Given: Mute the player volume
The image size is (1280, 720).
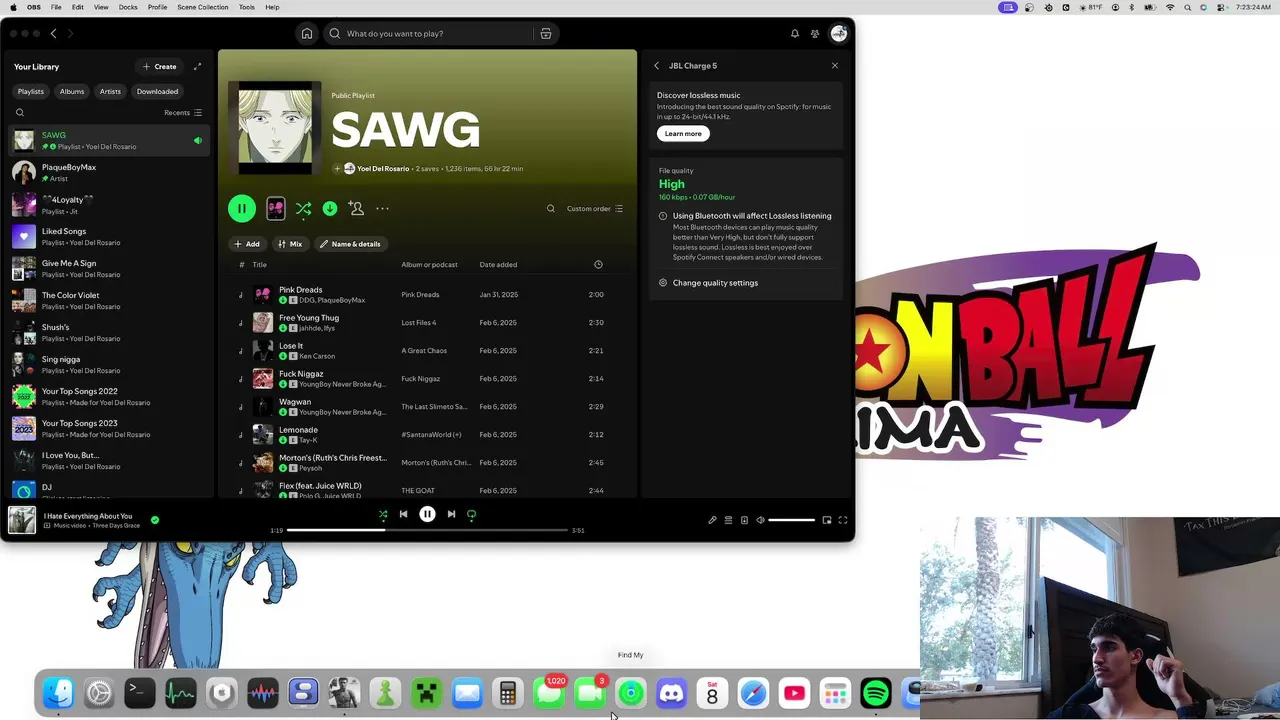Looking at the screenshot, I should pos(760,520).
